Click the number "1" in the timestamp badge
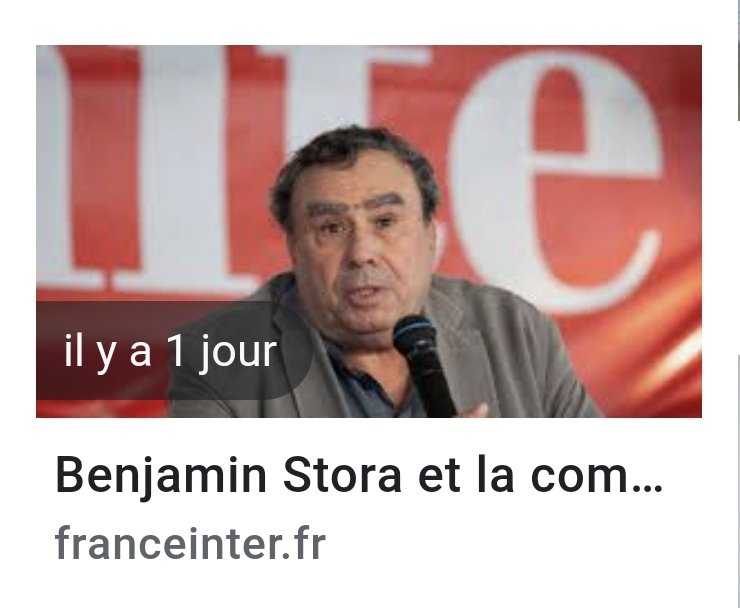Viewport: 740px width, 608px height. click(x=175, y=350)
